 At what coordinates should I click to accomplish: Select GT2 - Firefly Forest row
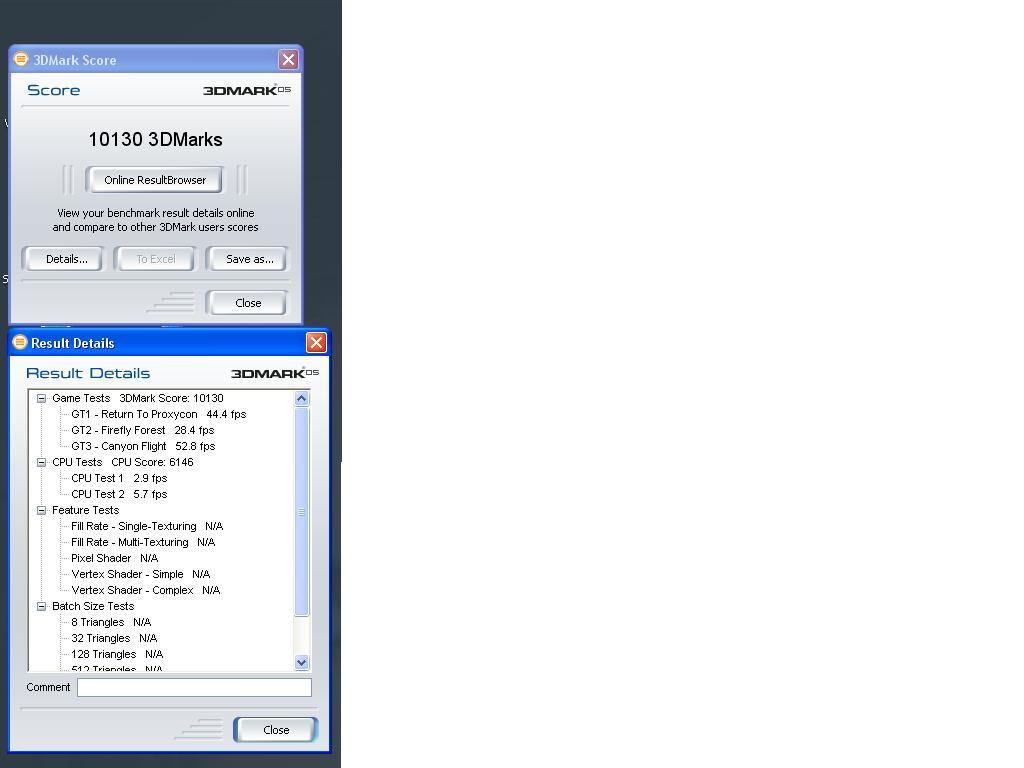pyautogui.click(x=142, y=430)
